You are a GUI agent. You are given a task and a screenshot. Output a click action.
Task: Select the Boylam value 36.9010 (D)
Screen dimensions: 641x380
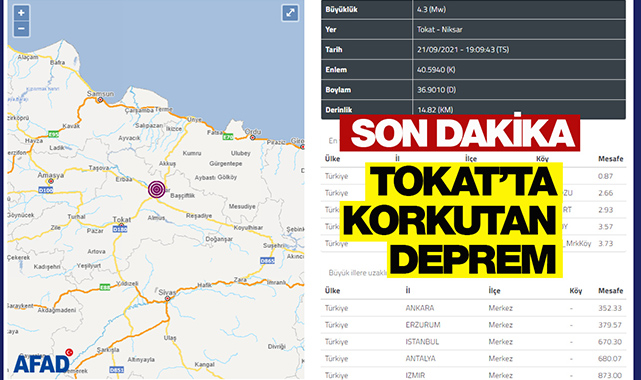[436, 89]
